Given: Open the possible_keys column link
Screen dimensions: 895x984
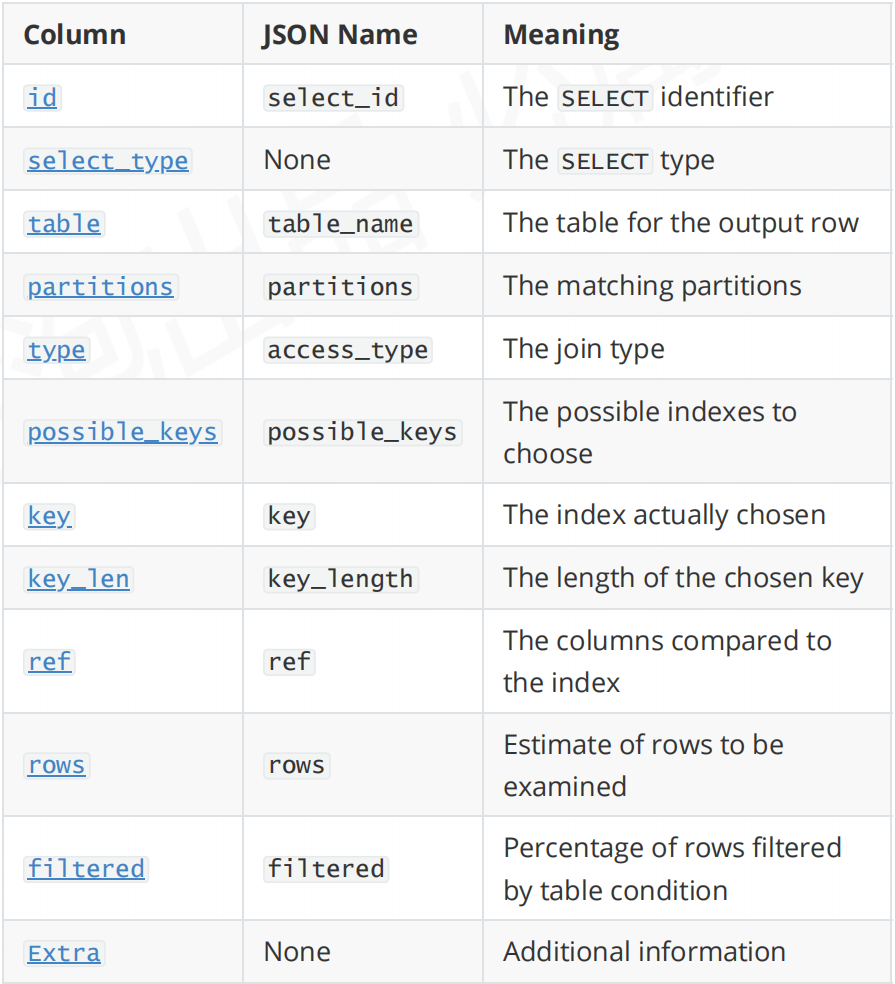Looking at the screenshot, I should (122, 432).
